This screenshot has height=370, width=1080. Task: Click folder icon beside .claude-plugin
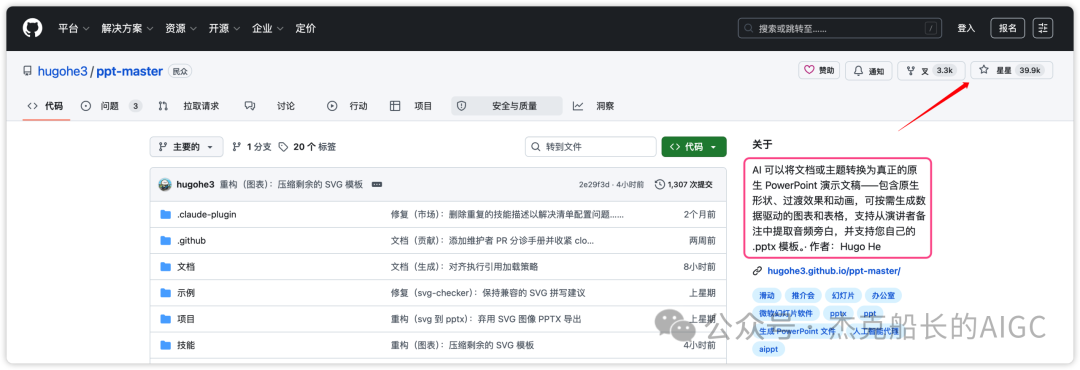165,214
